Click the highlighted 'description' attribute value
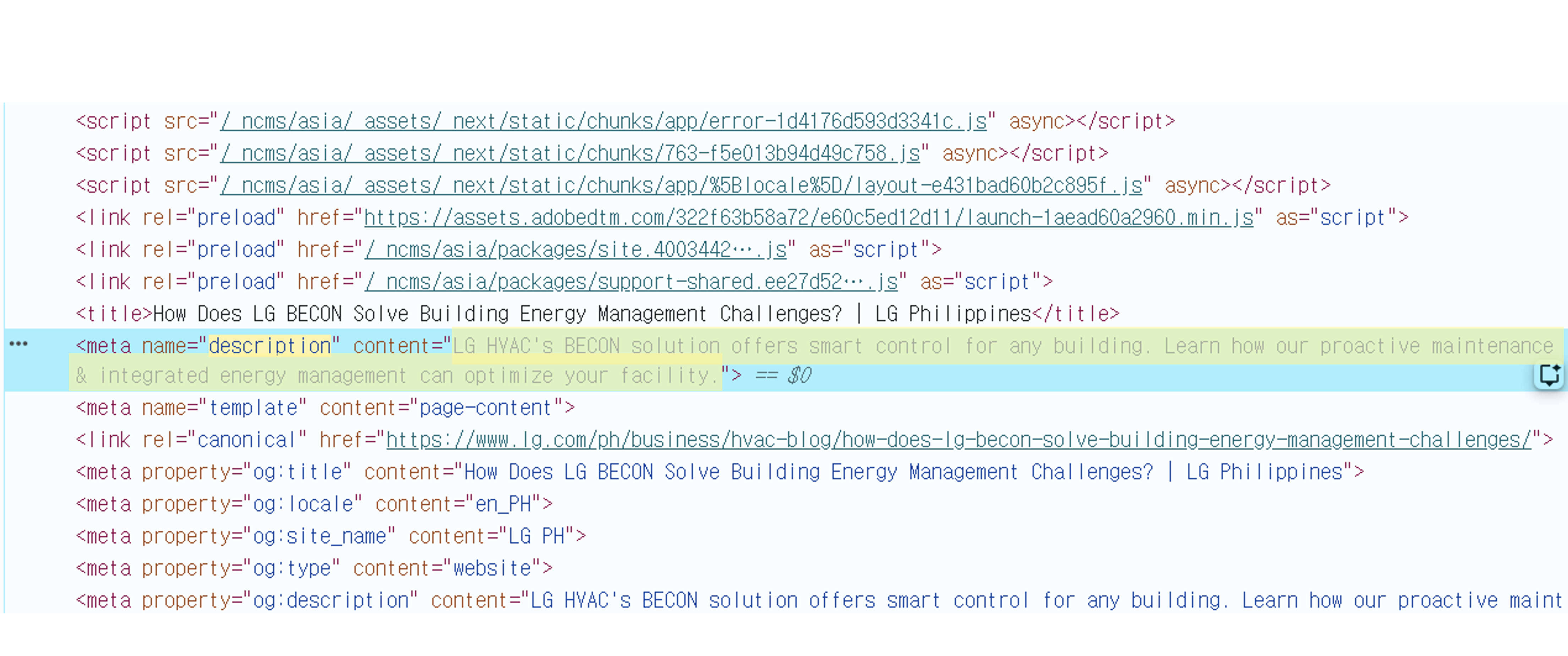The height and width of the screenshot is (656, 1568). [270, 346]
